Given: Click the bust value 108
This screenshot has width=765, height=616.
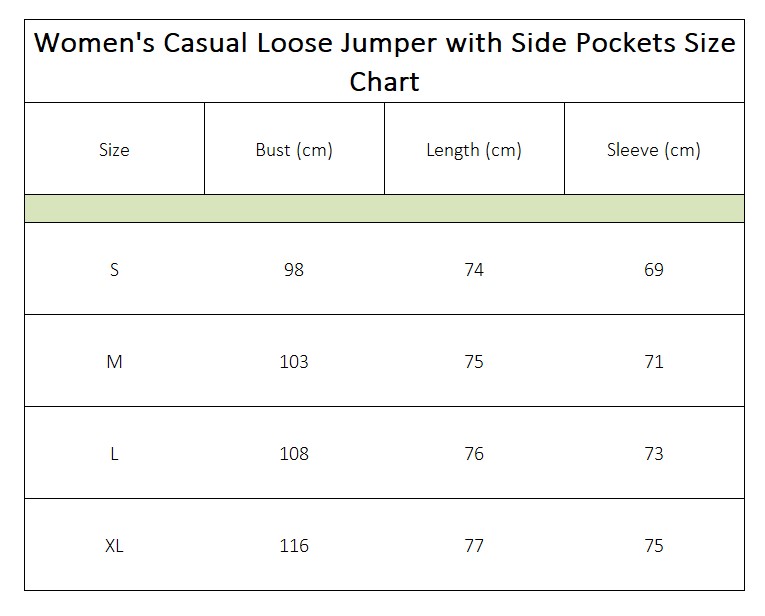Looking at the screenshot, I should point(294,454).
